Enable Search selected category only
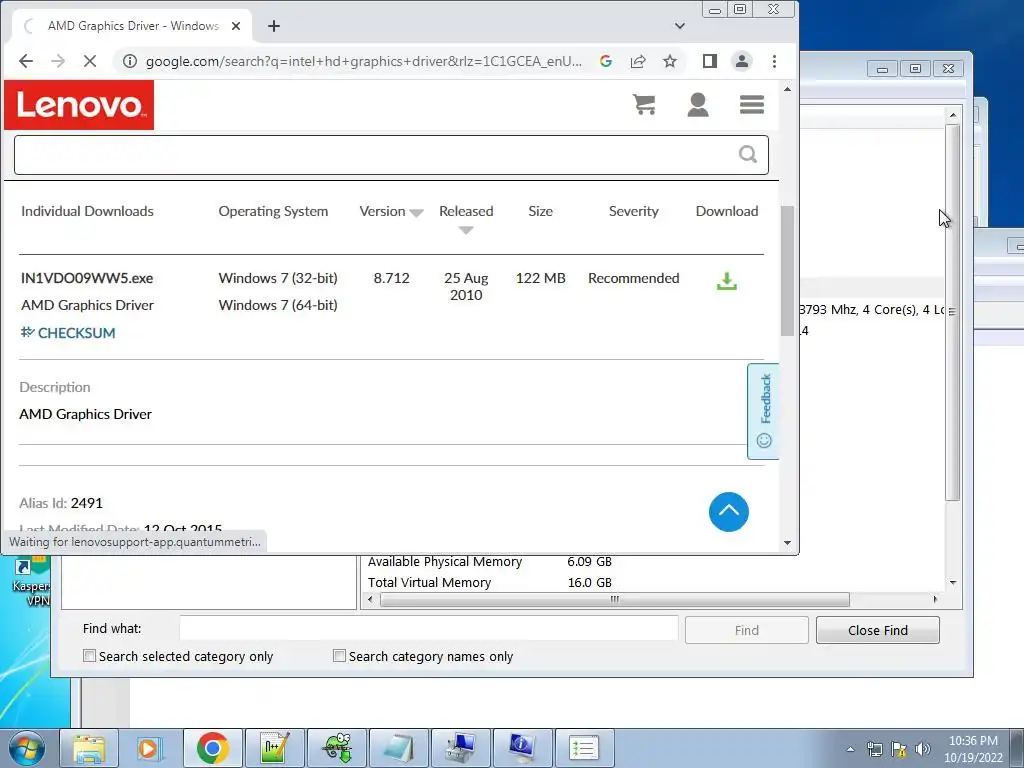Viewport: 1024px width, 768px height. click(89, 656)
